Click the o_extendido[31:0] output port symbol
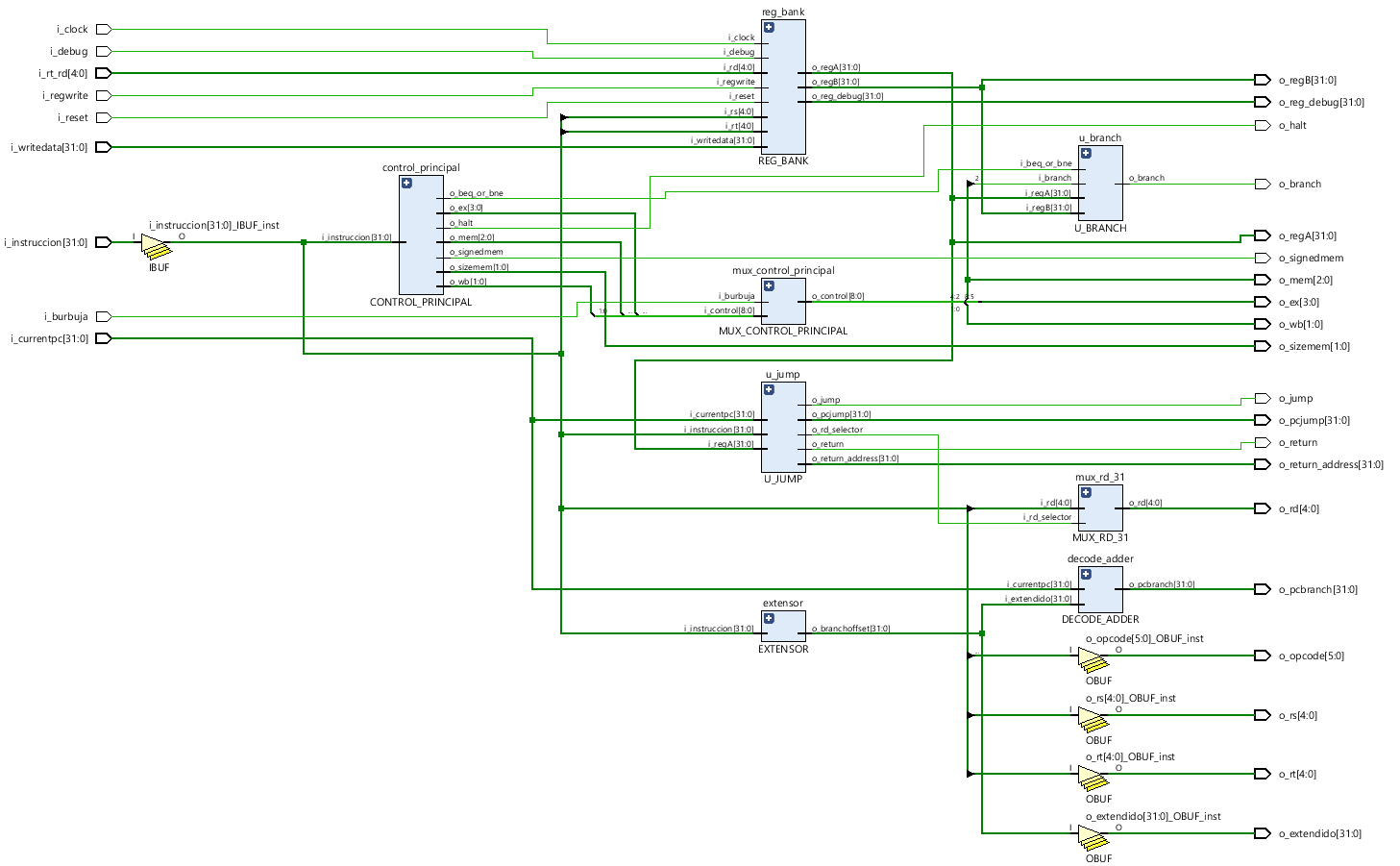 (1263, 833)
